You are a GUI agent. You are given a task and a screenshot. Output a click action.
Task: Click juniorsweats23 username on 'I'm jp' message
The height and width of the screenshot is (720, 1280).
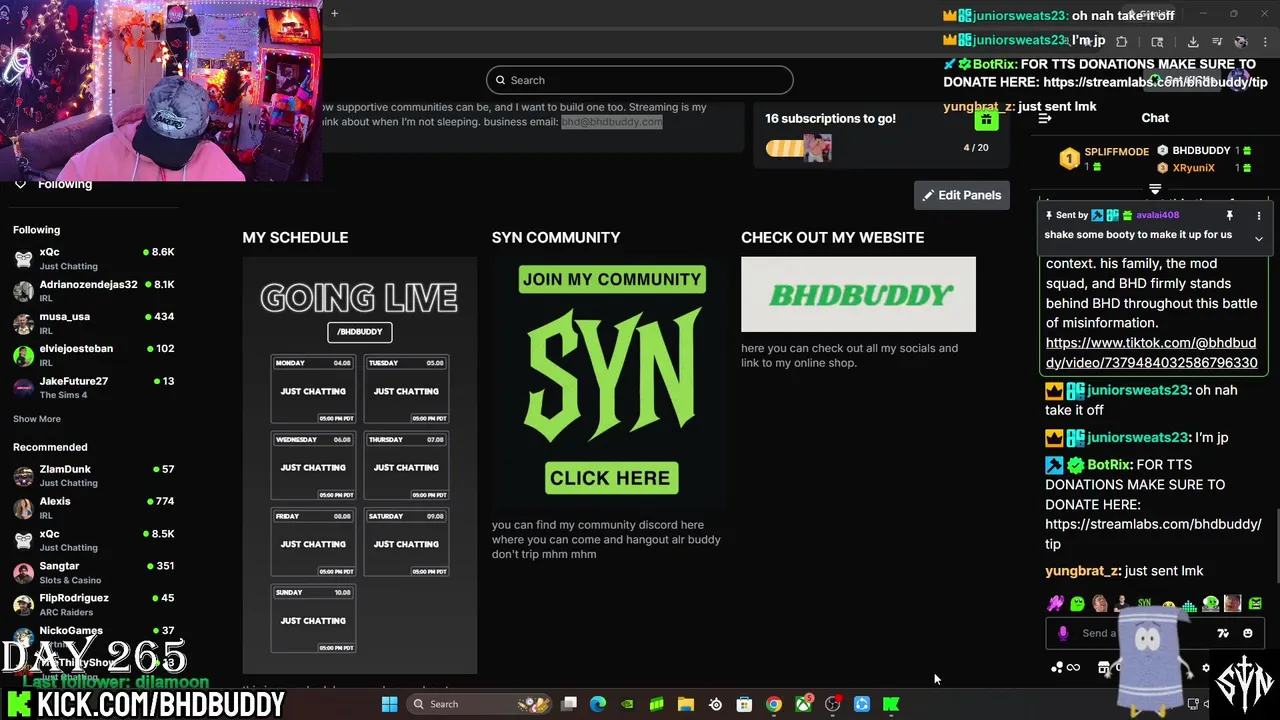pos(1138,437)
